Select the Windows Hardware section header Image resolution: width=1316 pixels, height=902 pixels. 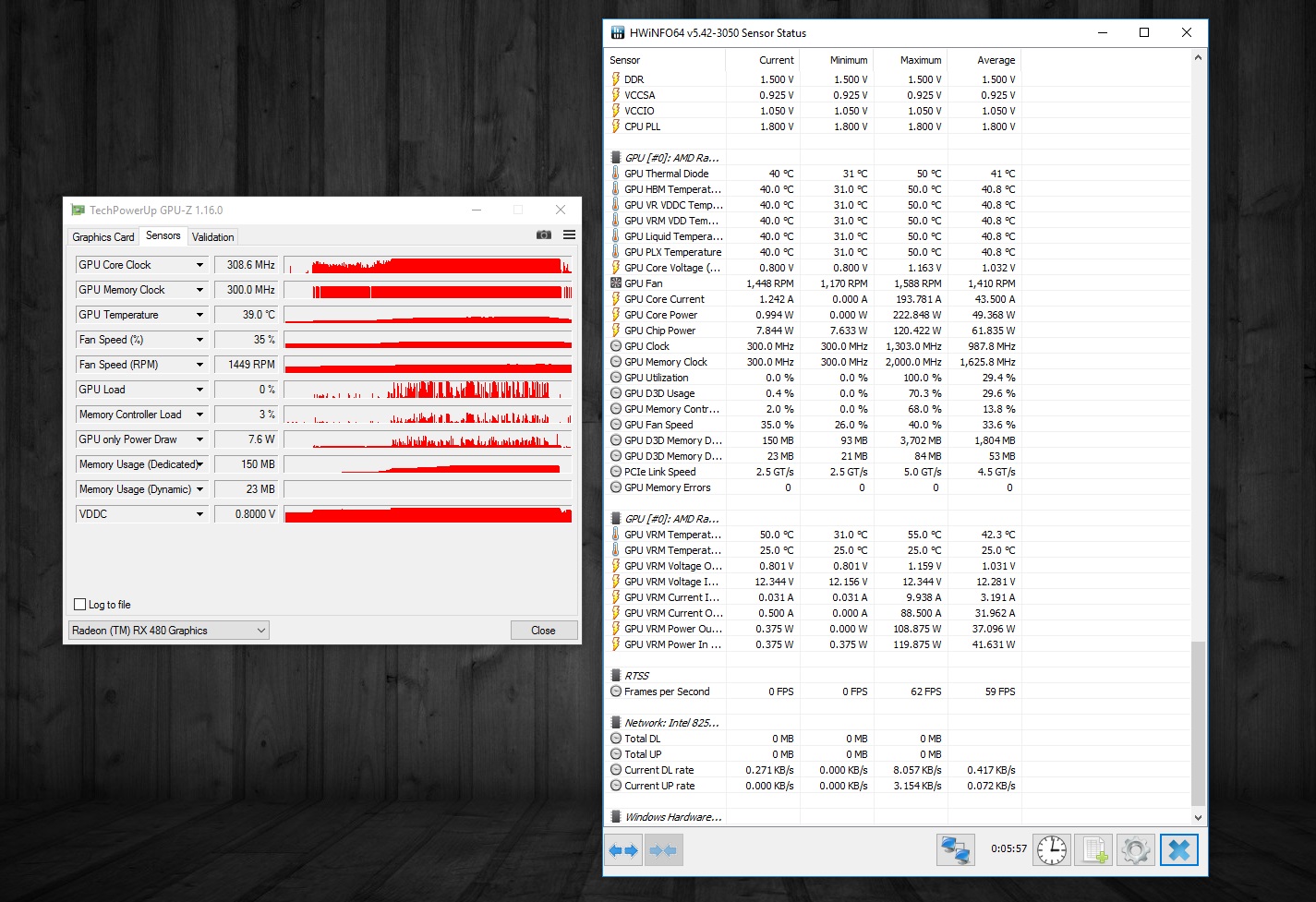coord(673,817)
